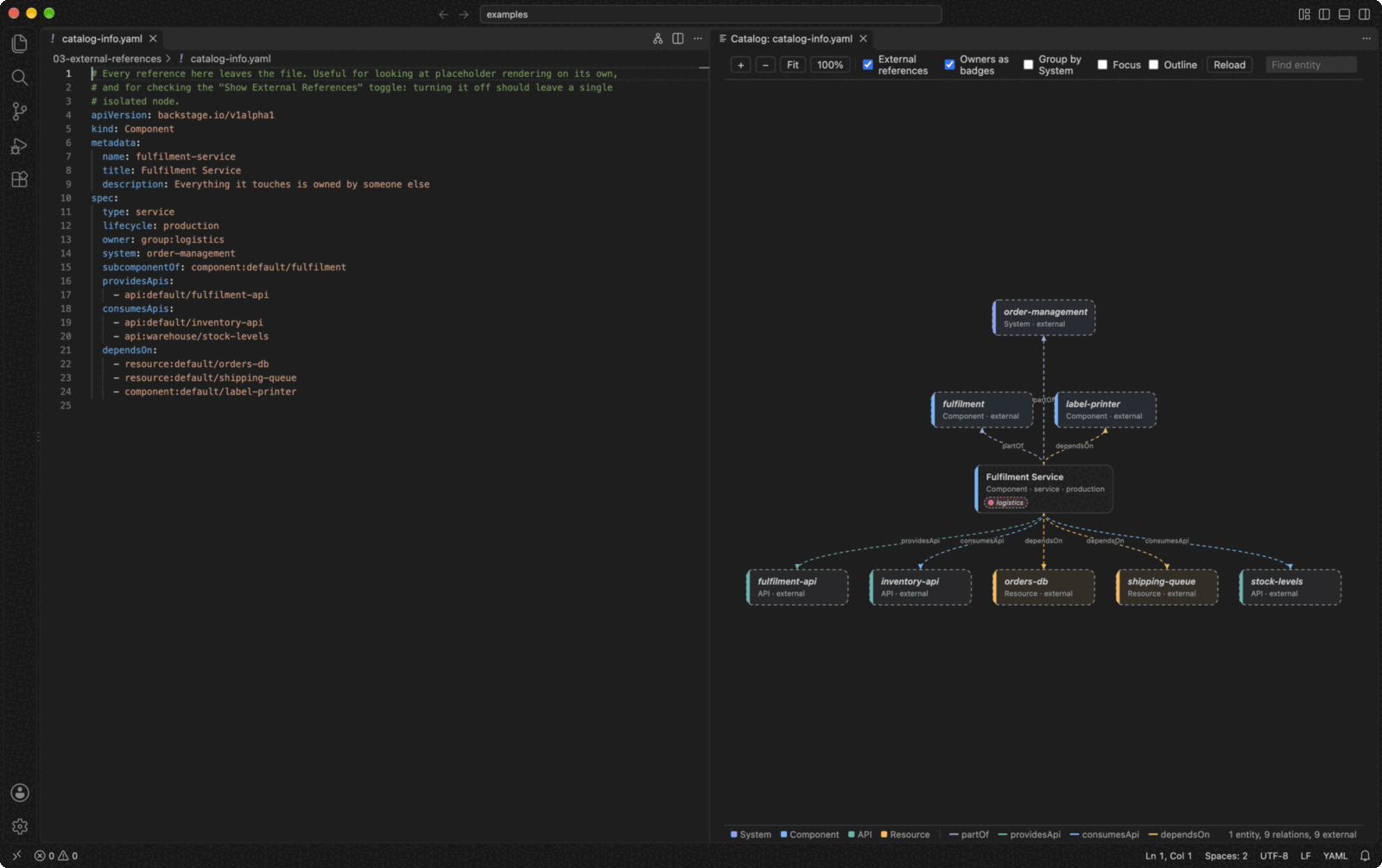Zoom out with the minus button

coord(765,65)
